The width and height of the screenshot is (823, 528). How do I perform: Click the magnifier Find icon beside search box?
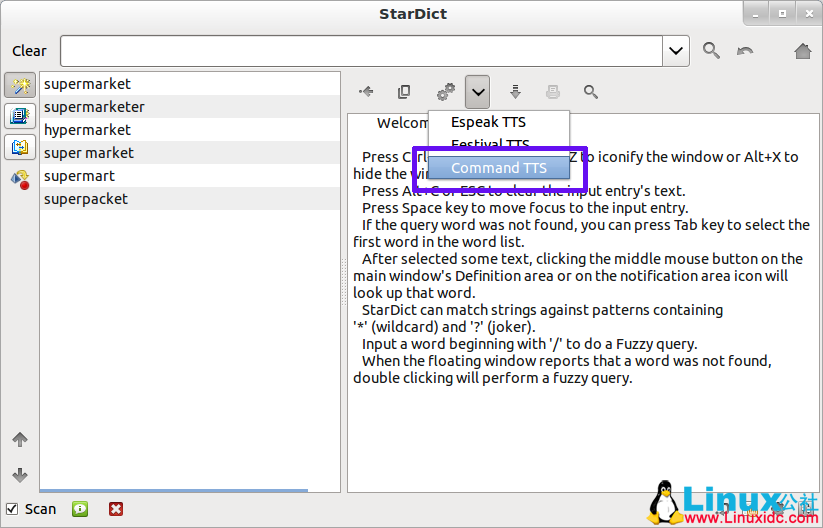(711, 51)
